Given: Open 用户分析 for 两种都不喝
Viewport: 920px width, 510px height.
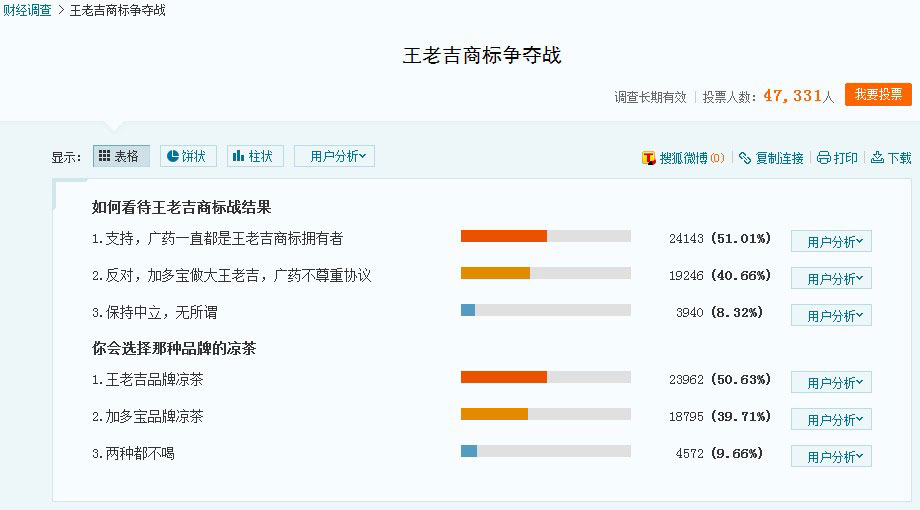Looking at the screenshot, I should [831, 456].
